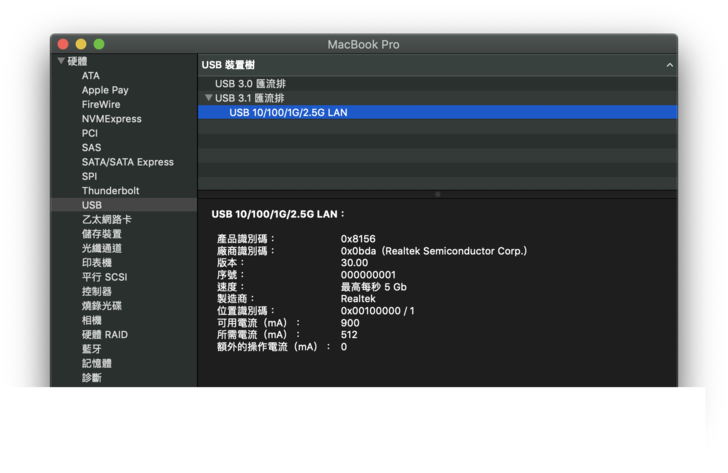Collapse the 硬體 sidebar section
Image resolution: width=728 pixels, height=473 pixels.
(60, 61)
